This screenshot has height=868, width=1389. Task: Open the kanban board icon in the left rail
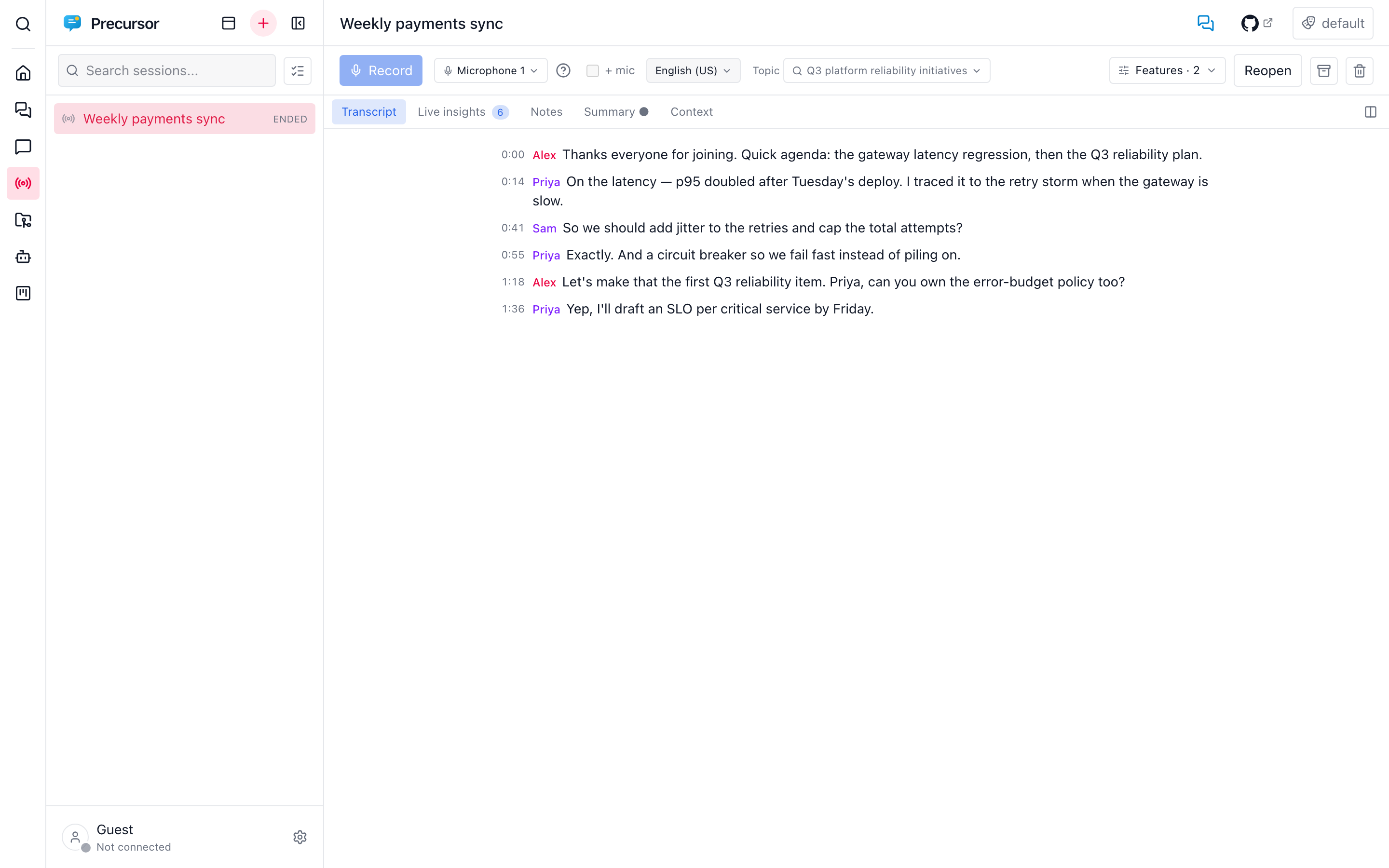[23, 293]
